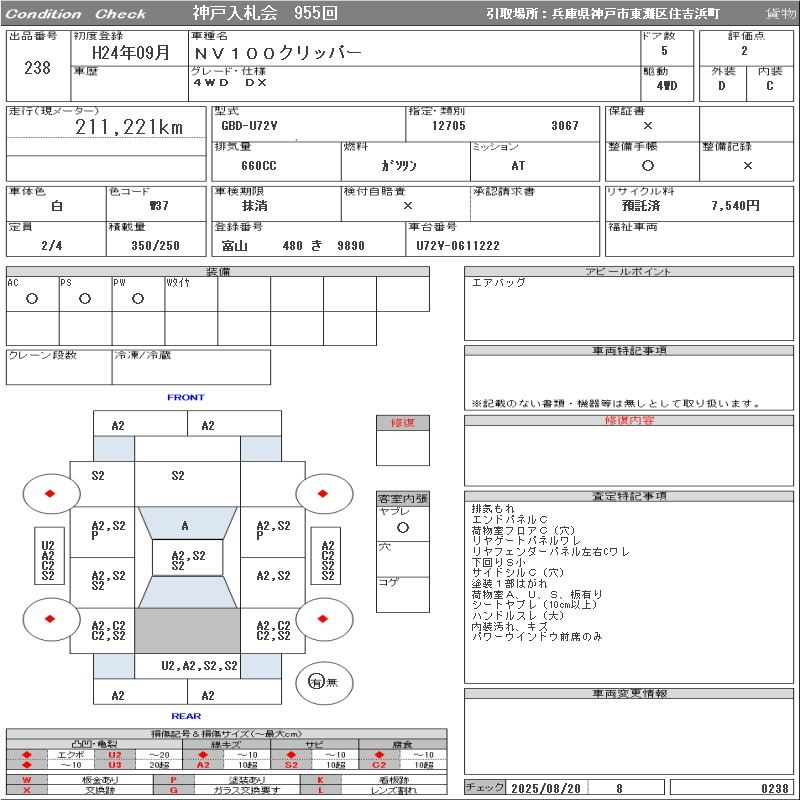Screen dimensions: 800x800
Task: Click the transmission value AT
Action: pyautogui.click(x=518, y=166)
